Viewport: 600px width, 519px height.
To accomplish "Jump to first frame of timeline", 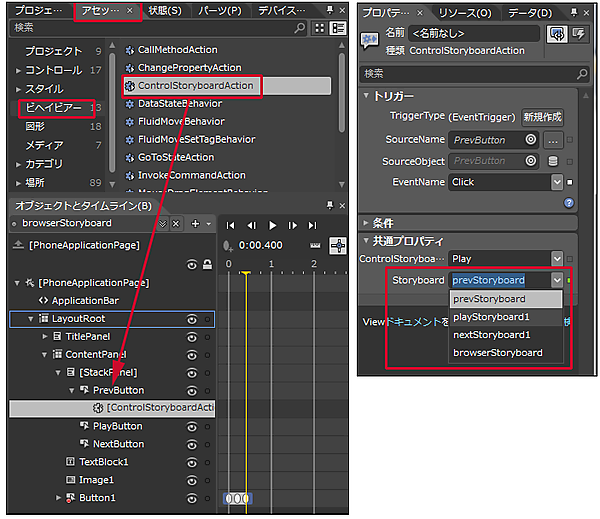I will click(x=231, y=225).
